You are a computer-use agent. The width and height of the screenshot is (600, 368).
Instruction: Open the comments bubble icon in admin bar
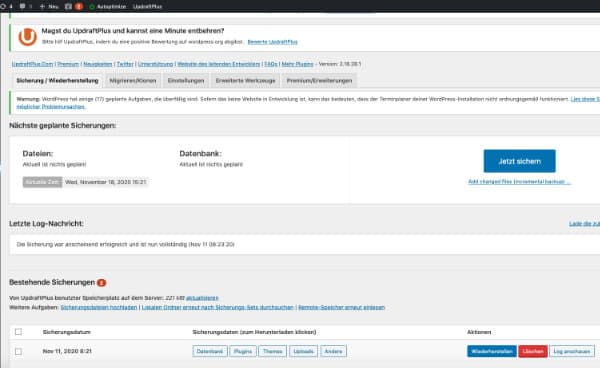(25, 6)
